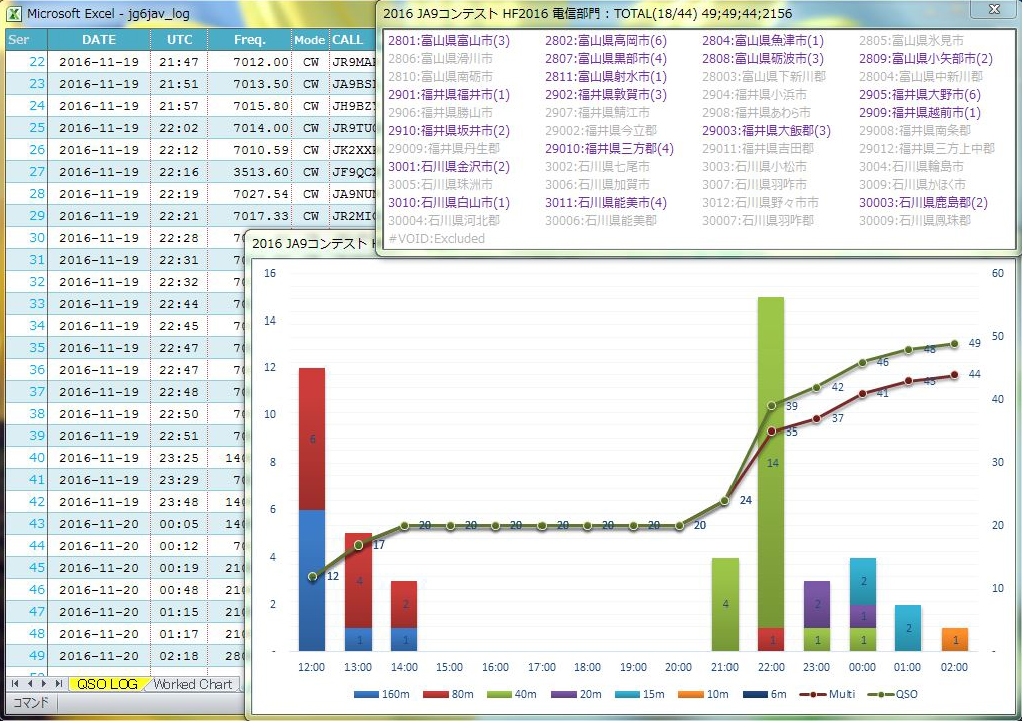
Task: Jump to the first sheet tab arrow
Action: click(15, 684)
